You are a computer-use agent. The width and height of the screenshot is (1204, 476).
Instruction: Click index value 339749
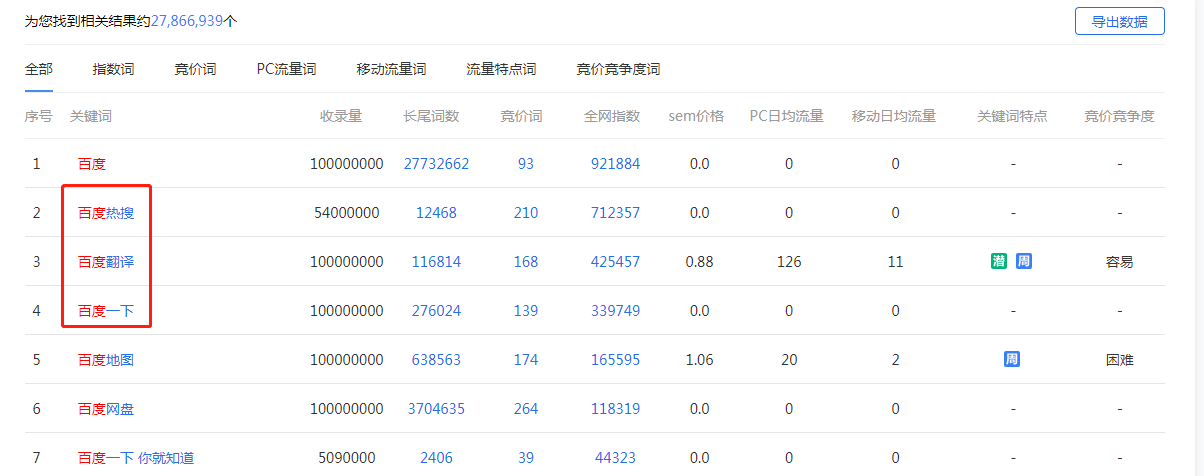(x=615, y=311)
